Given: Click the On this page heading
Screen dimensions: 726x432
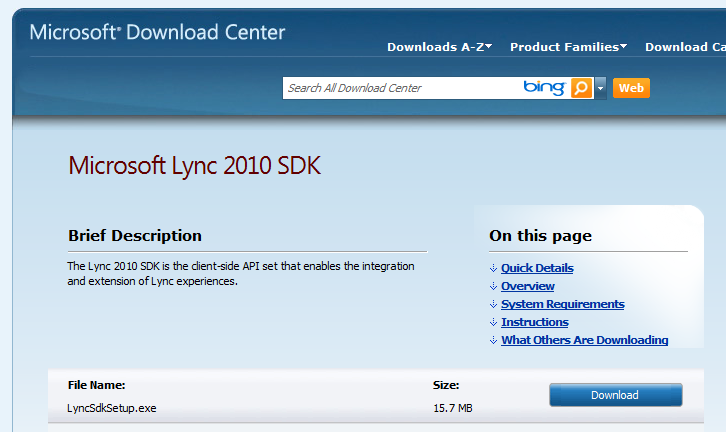Looking at the screenshot, I should click(540, 236).
